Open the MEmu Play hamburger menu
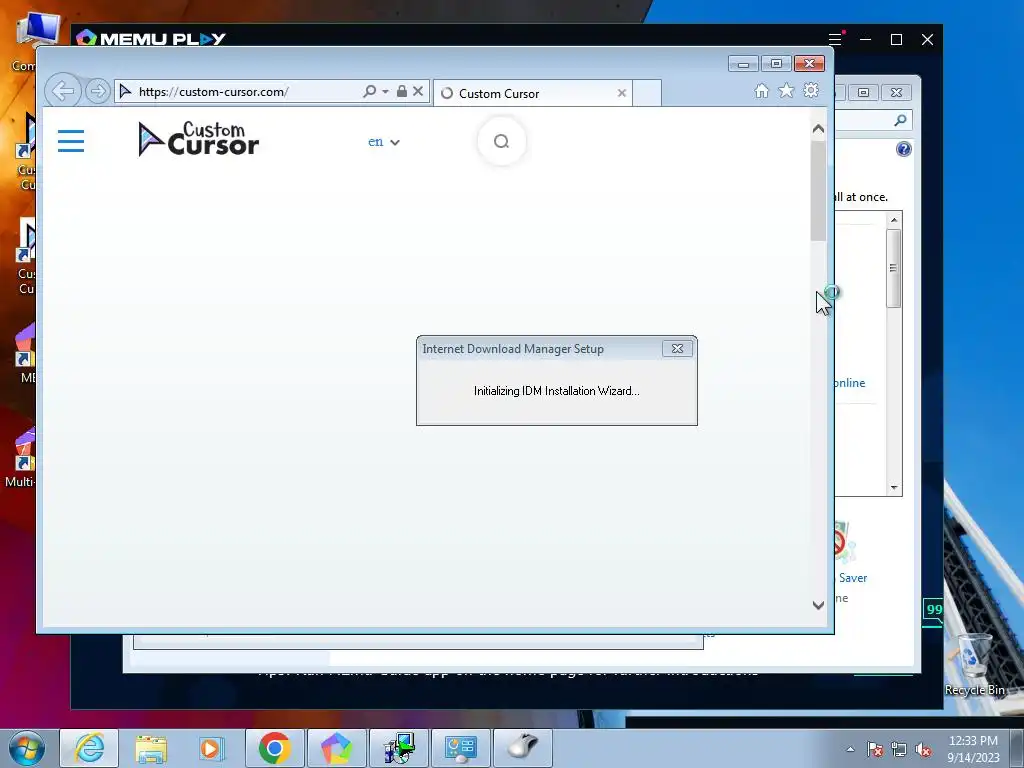Image resolution: width=1024 pixels, height=768 pixels. [x=835, y=39]
